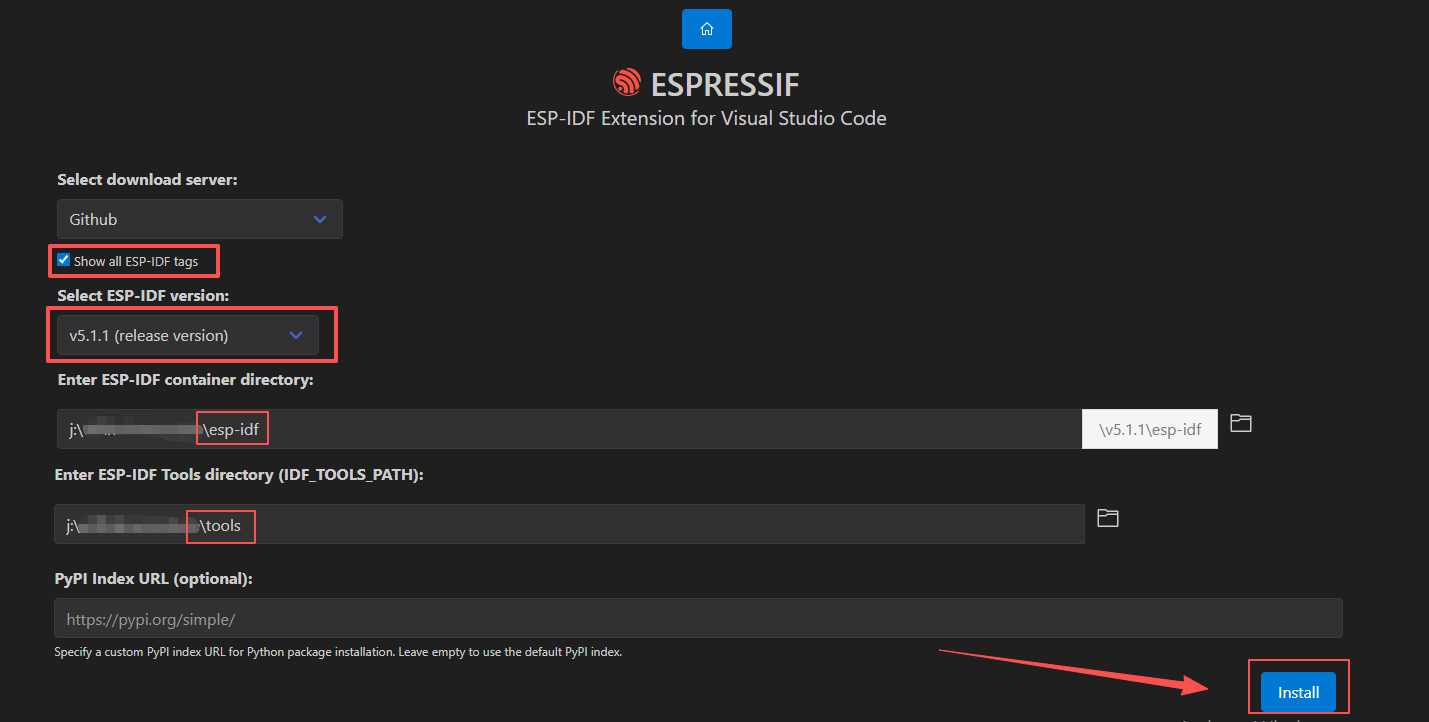Click the 'PyPI Index URL (optional):' label
Viewport: 1429px width, 722px height.
153,579
